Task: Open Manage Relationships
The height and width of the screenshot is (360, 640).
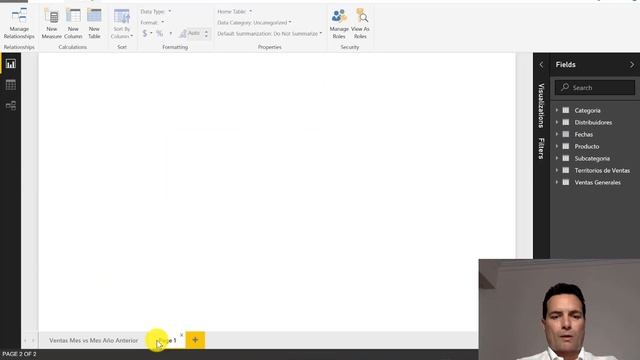Action: click(x=19, y=24)
